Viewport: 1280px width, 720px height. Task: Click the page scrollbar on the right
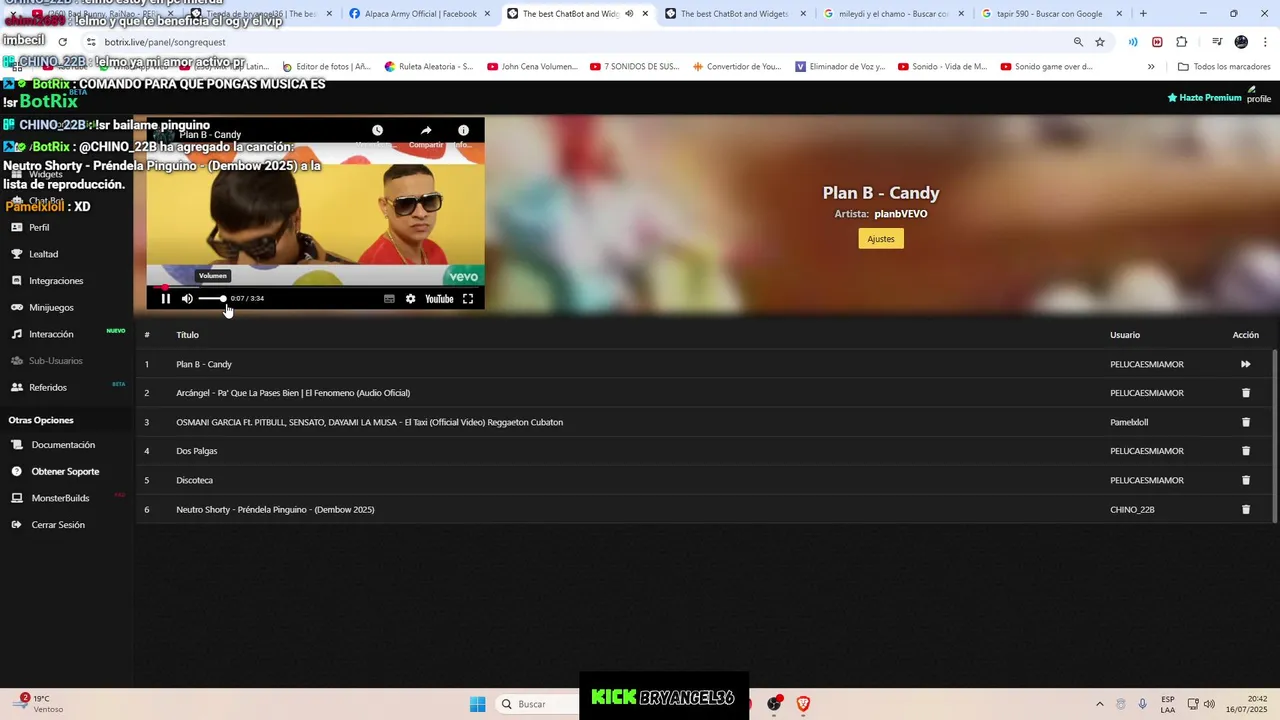coord(1275,435)
